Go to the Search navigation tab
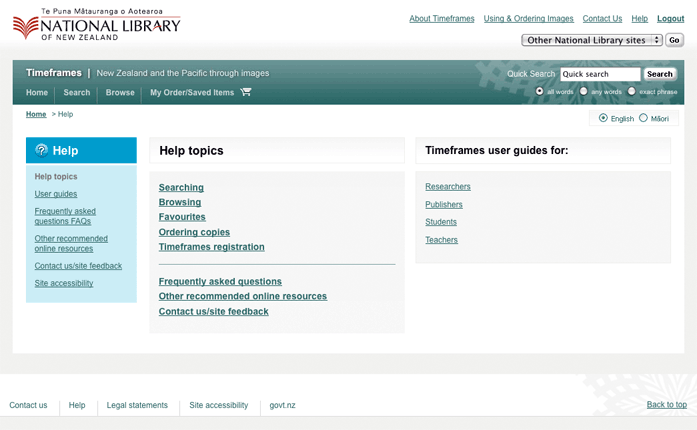The width and height of the screenshot is (697, 430). [x=77, y=93]
